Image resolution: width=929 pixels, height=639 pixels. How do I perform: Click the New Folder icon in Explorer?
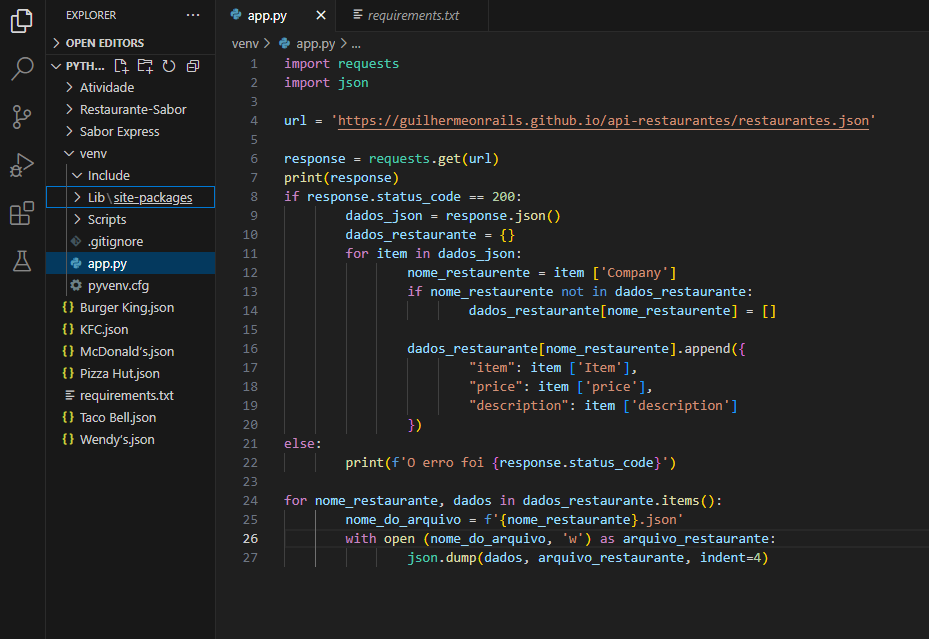pos(145,66)
